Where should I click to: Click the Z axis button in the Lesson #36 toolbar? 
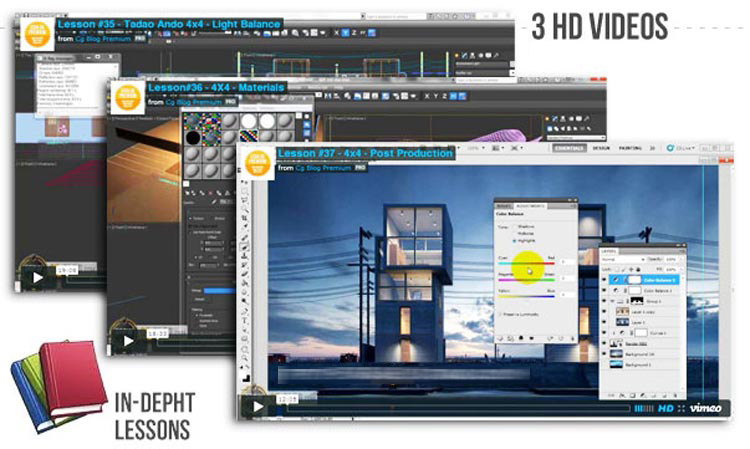444,96
